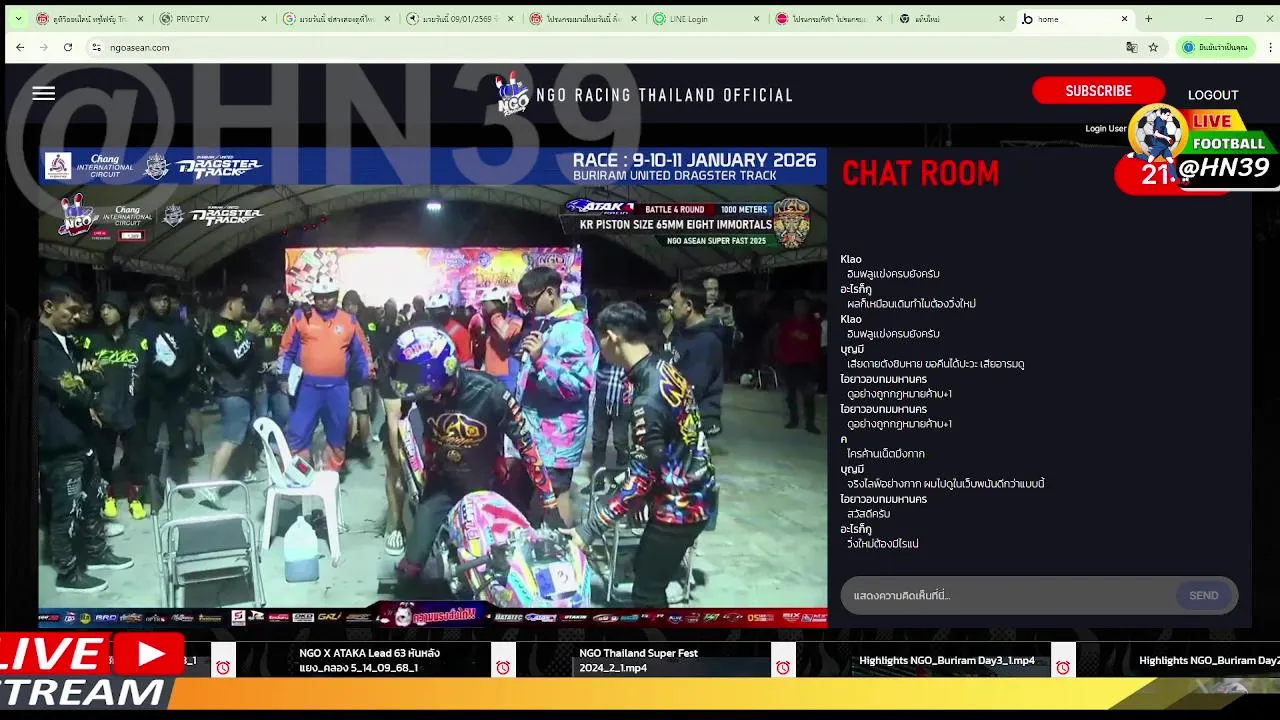
Task: Go back with browser back arrow
Action: pyautogui.click(x=20, y=47)
